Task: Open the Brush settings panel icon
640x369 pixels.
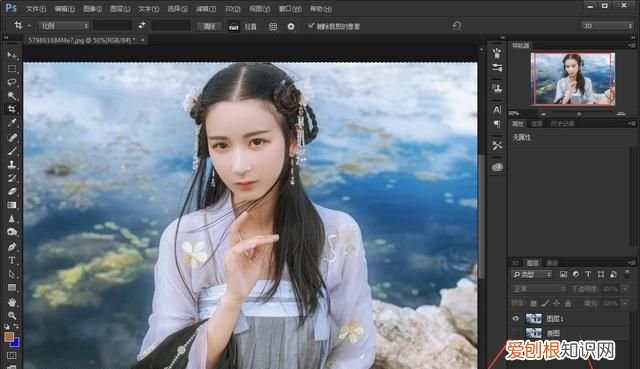Action: click(x=497, y=68)
